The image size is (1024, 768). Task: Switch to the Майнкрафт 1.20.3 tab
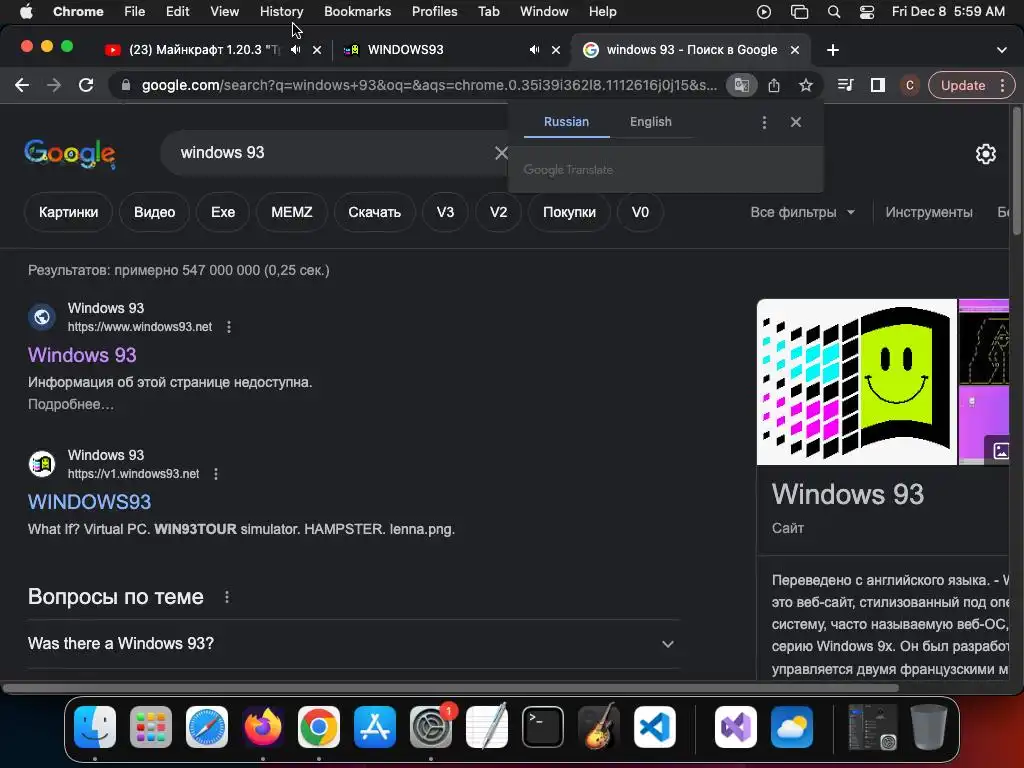tap(204, 50)
